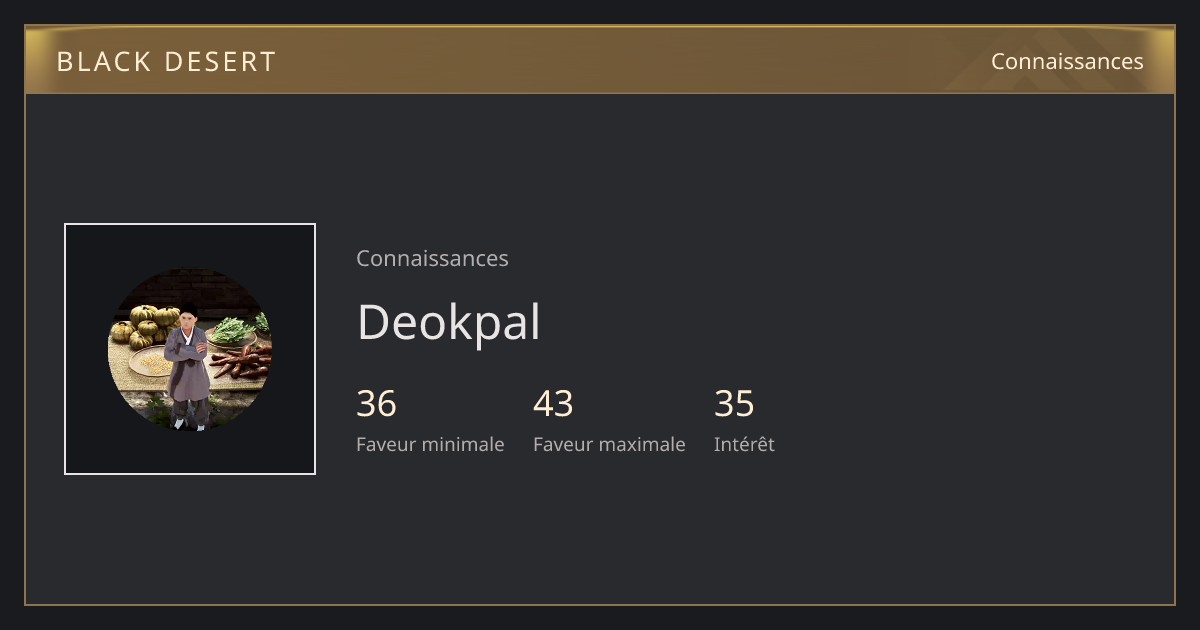Click the small Connaissances category text above Deokpal
The width and height of the screenshot is (1200, 630).
(x=432, y=258)
